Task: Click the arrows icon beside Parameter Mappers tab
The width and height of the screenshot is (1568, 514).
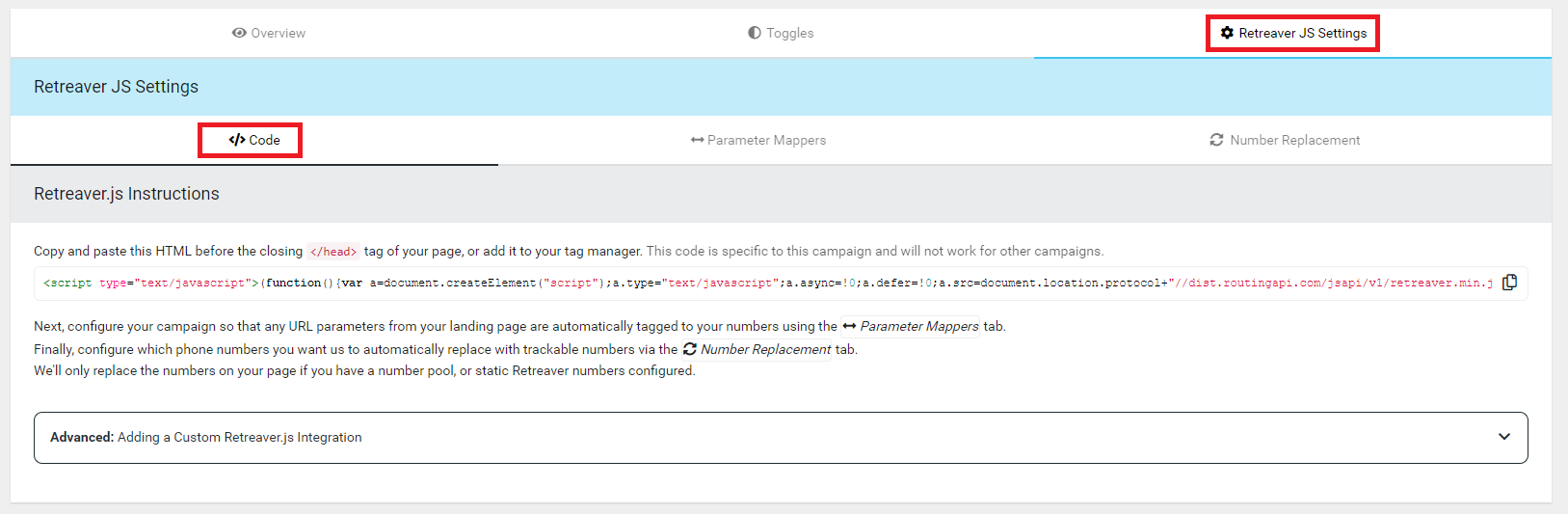Action: tap(697, 140)
